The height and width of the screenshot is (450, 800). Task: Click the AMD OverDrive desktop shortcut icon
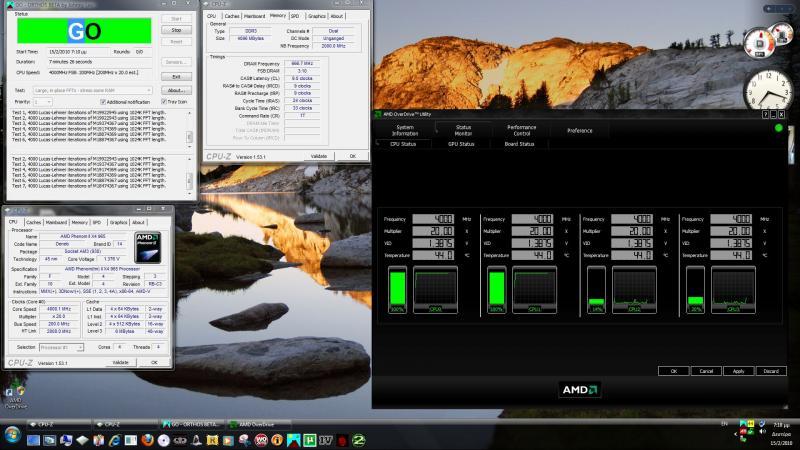tap(16, 391)
